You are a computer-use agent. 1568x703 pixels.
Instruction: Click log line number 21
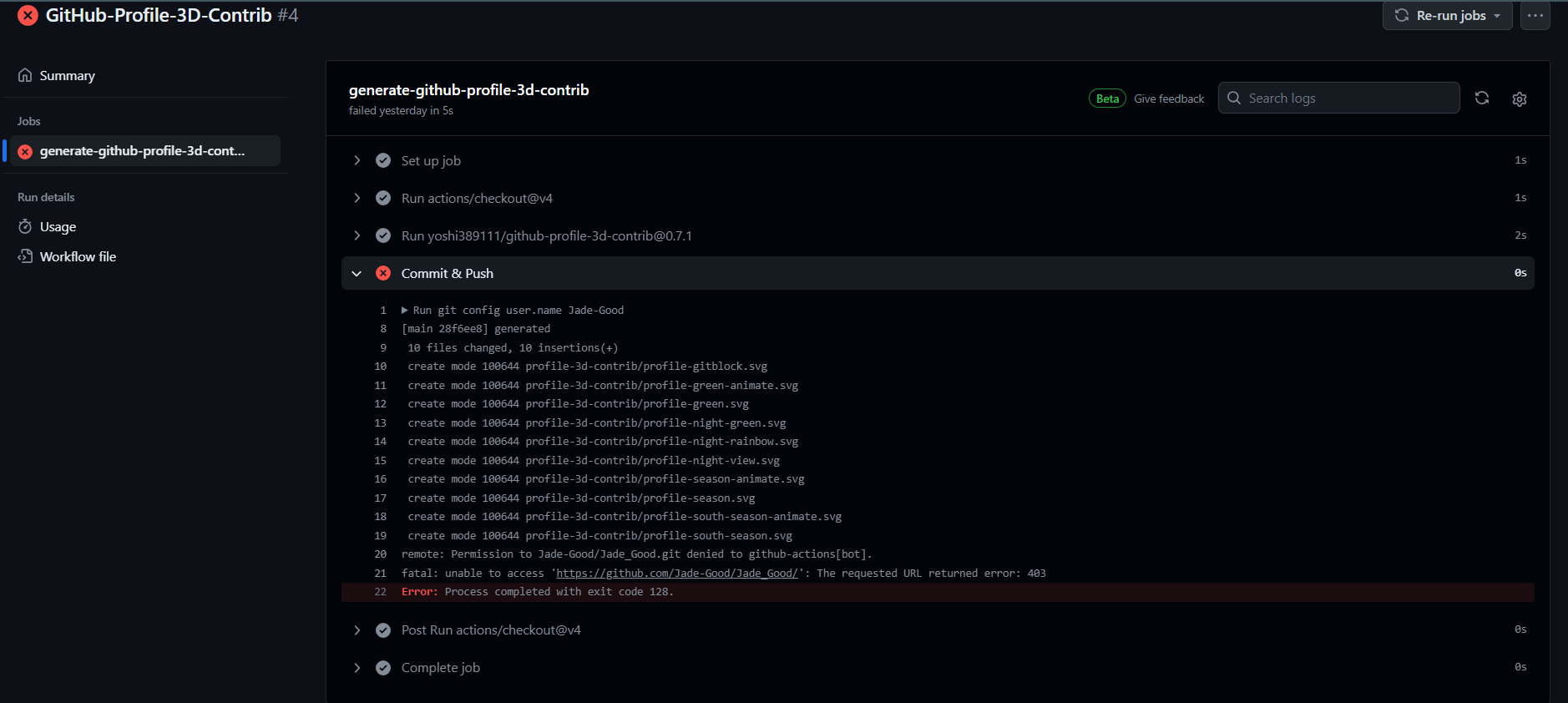coord(380,574)
